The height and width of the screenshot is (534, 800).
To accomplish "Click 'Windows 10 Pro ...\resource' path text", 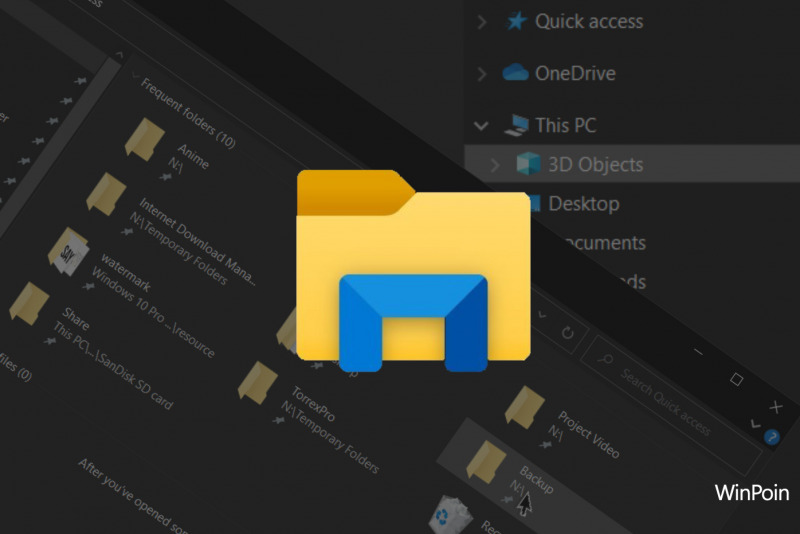I will tap(154, 312).
